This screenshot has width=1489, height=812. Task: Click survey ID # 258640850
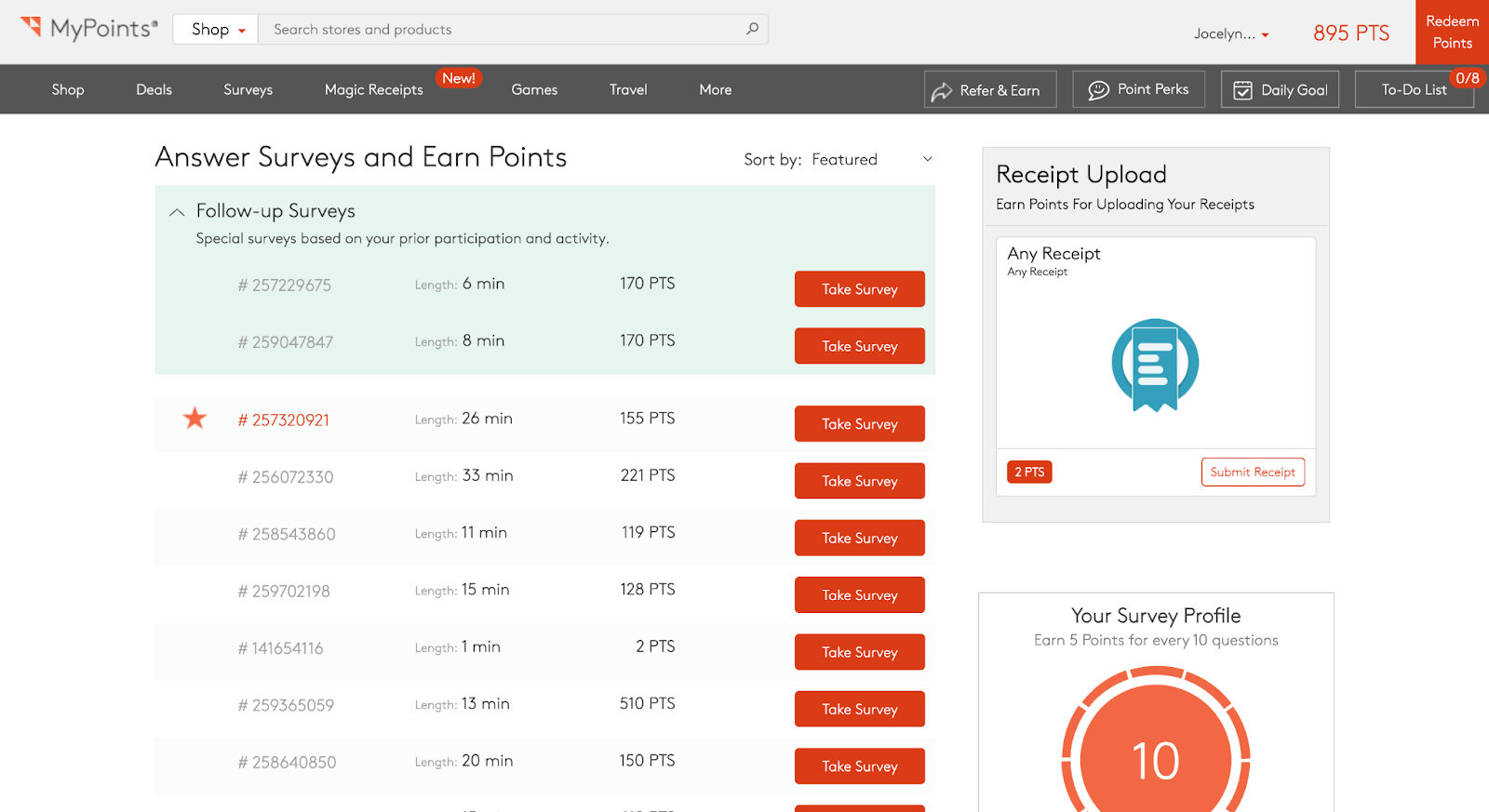(x=287, y=762)
